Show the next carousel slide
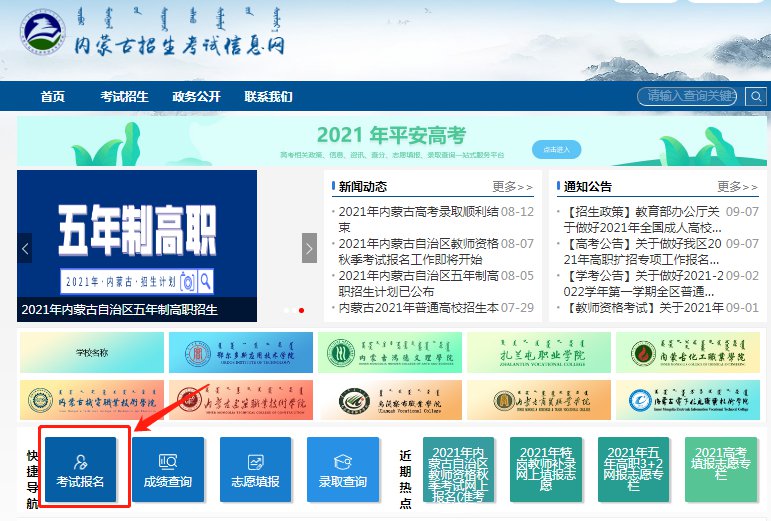 309,248
